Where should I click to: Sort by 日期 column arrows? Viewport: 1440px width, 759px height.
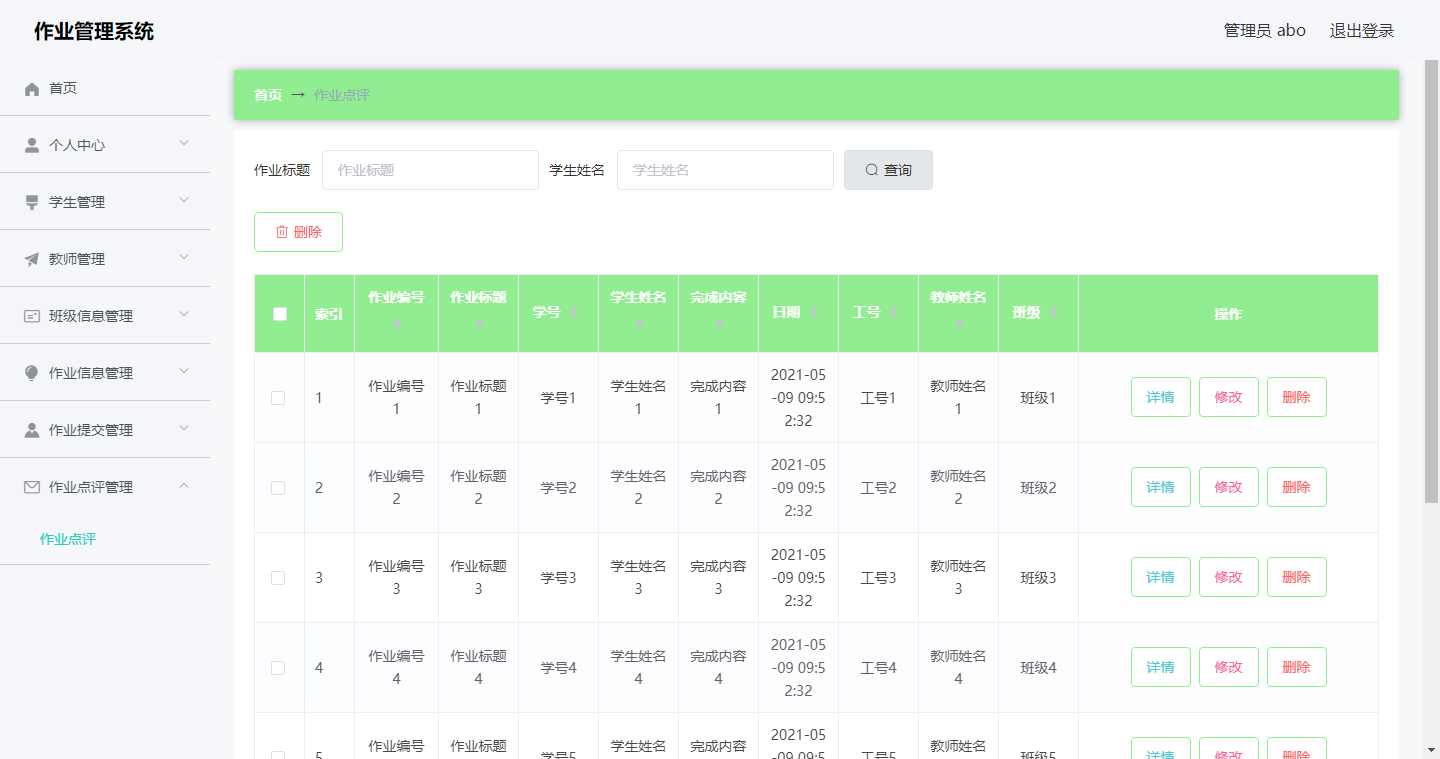click(x=813, y=313)
